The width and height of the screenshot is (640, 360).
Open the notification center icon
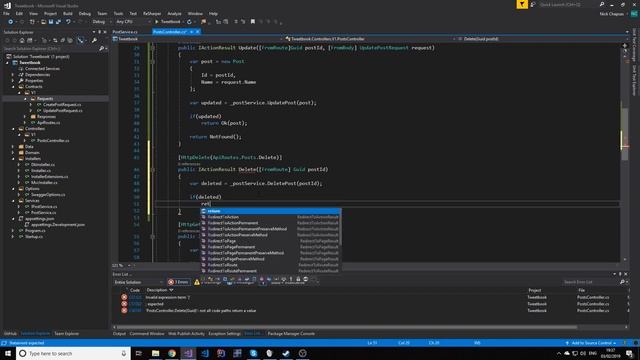coord(629,353)
